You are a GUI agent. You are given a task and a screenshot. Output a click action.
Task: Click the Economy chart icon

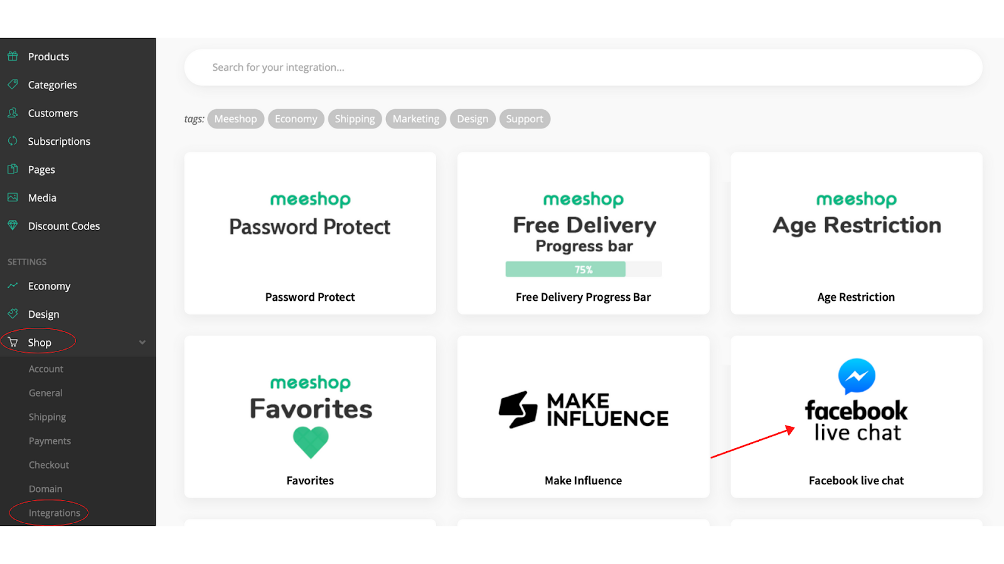tap(13, 286)
